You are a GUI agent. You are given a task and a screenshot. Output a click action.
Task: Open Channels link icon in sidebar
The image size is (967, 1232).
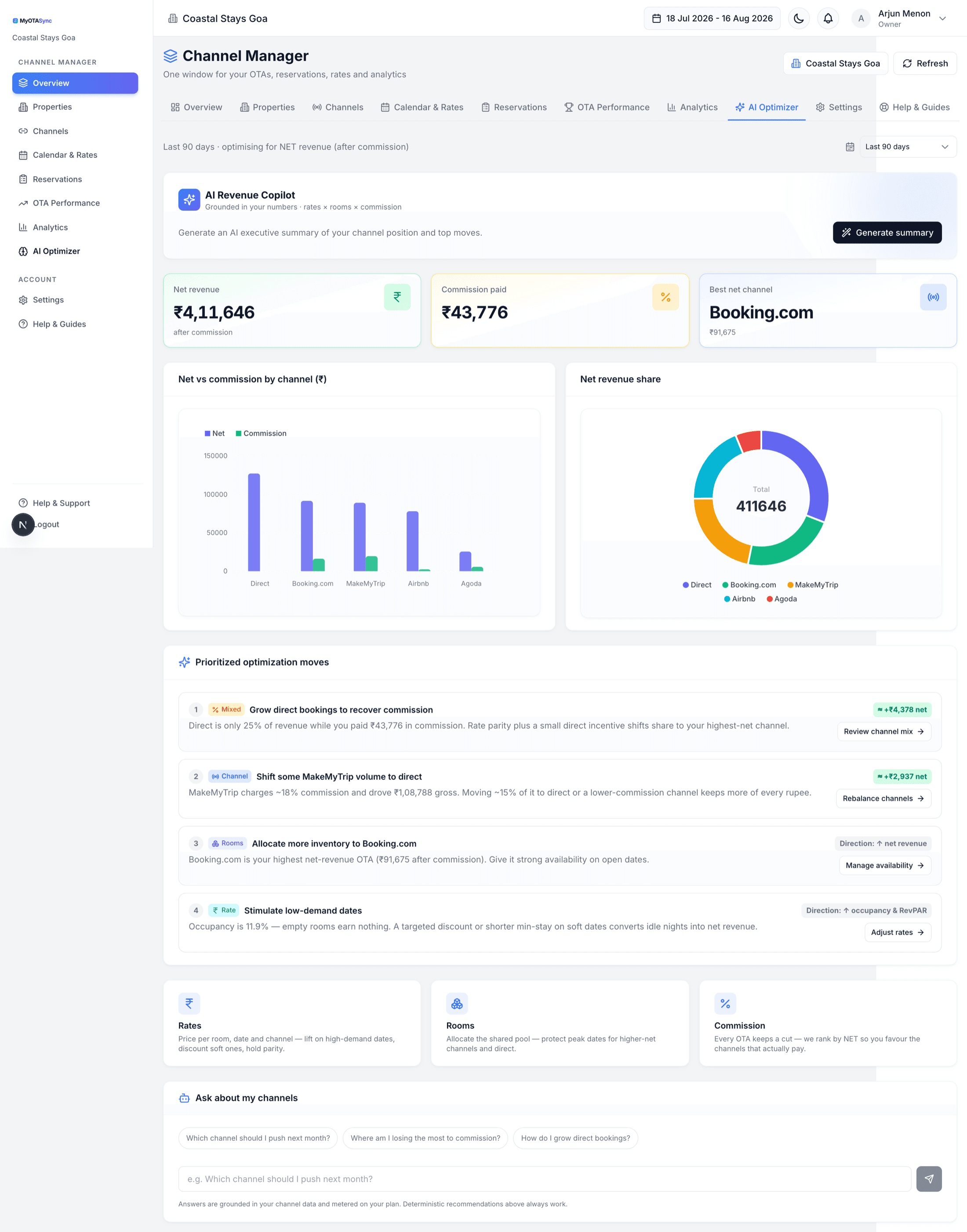tap(23, 131)
